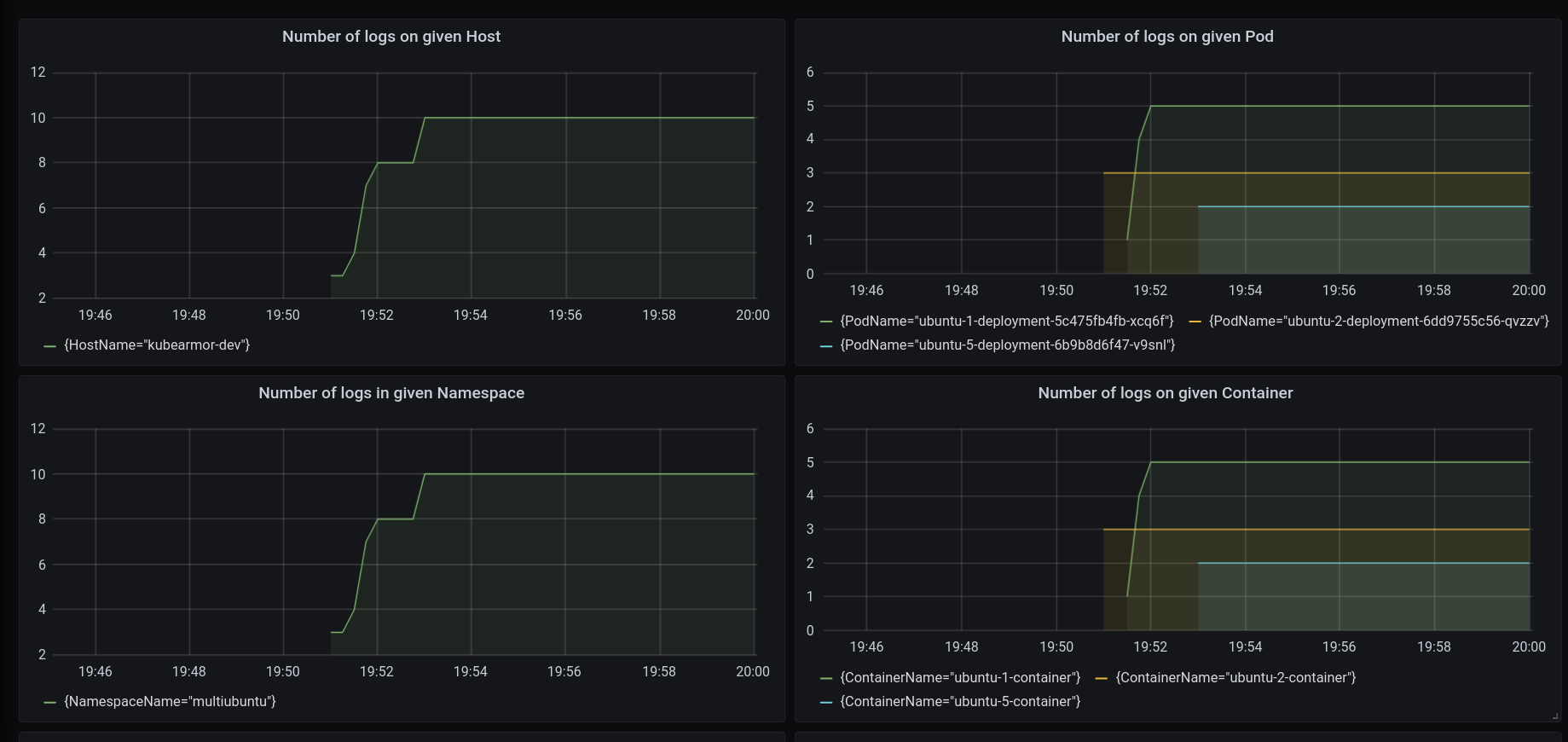Click the green color line of kubearmor-dev legend
Screen dimensions: 1568x742
pos(49,346)
